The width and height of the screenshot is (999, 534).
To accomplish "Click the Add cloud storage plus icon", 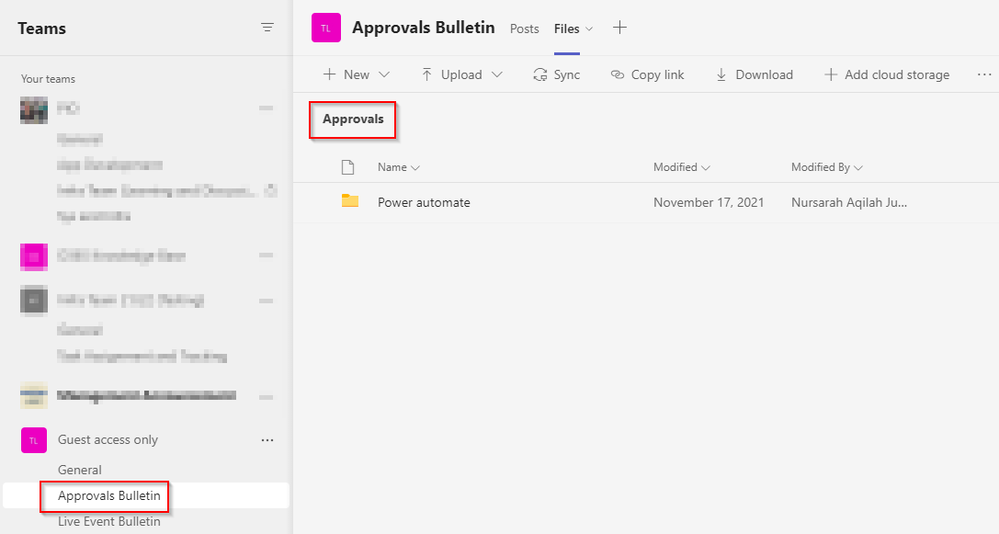I will tap(831, 75).
